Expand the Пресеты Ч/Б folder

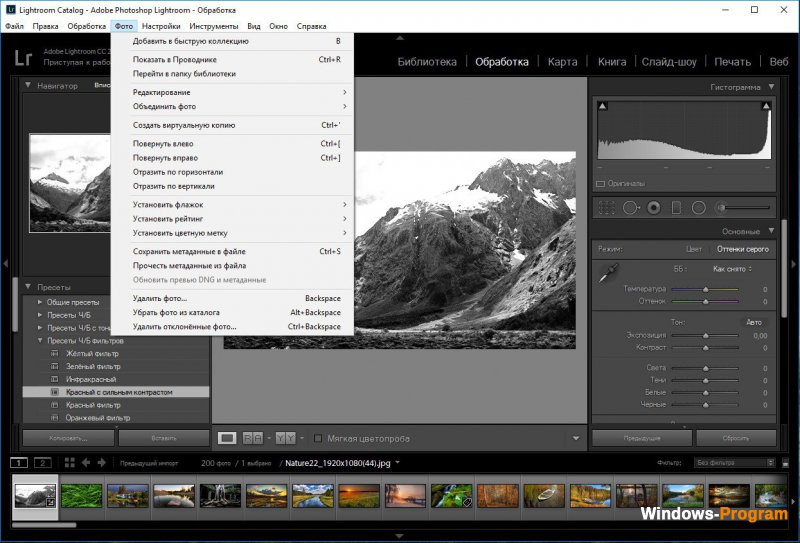click(40, 315)
